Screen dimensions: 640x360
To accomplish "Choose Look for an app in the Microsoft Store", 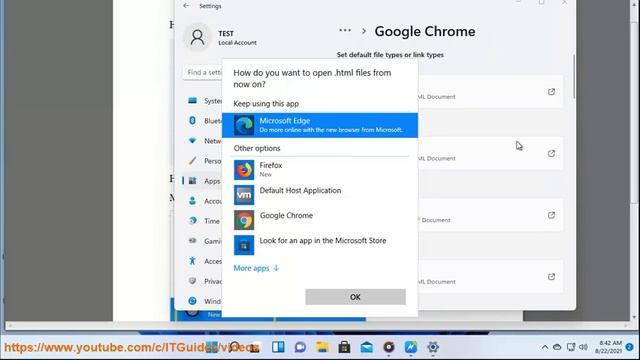I will (x=320, y=244).
